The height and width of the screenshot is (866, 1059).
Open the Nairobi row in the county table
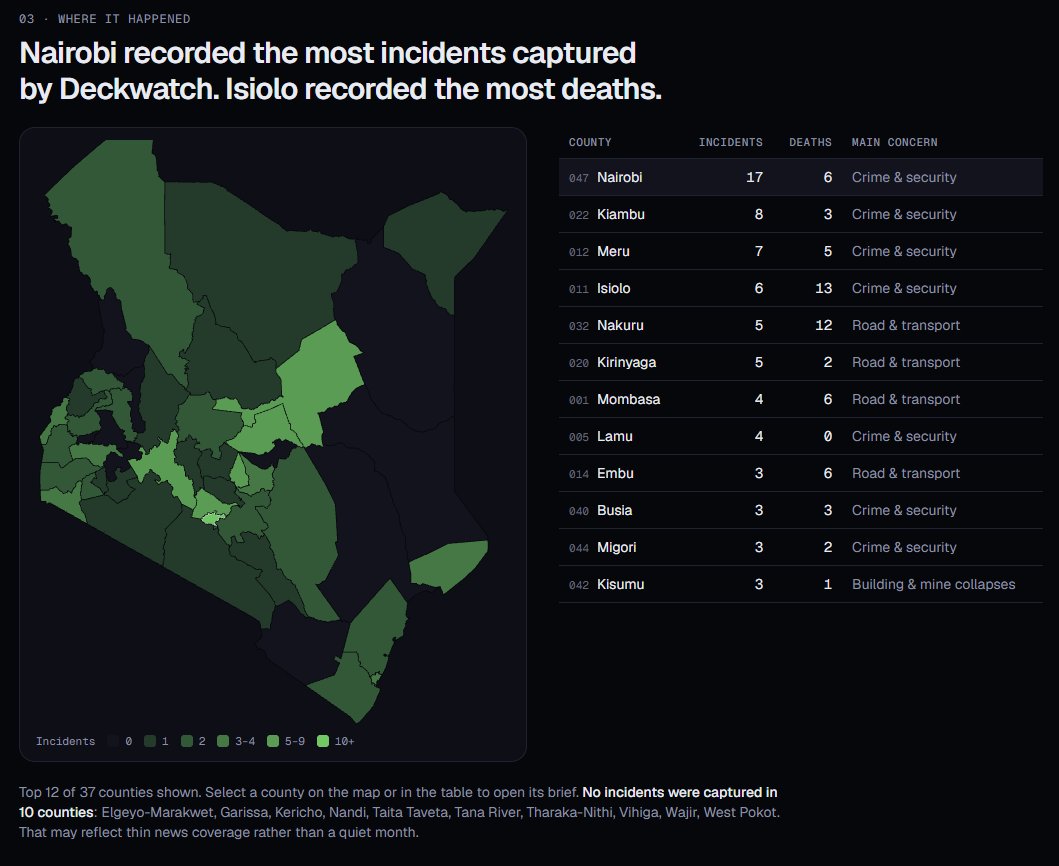[800, 177]
